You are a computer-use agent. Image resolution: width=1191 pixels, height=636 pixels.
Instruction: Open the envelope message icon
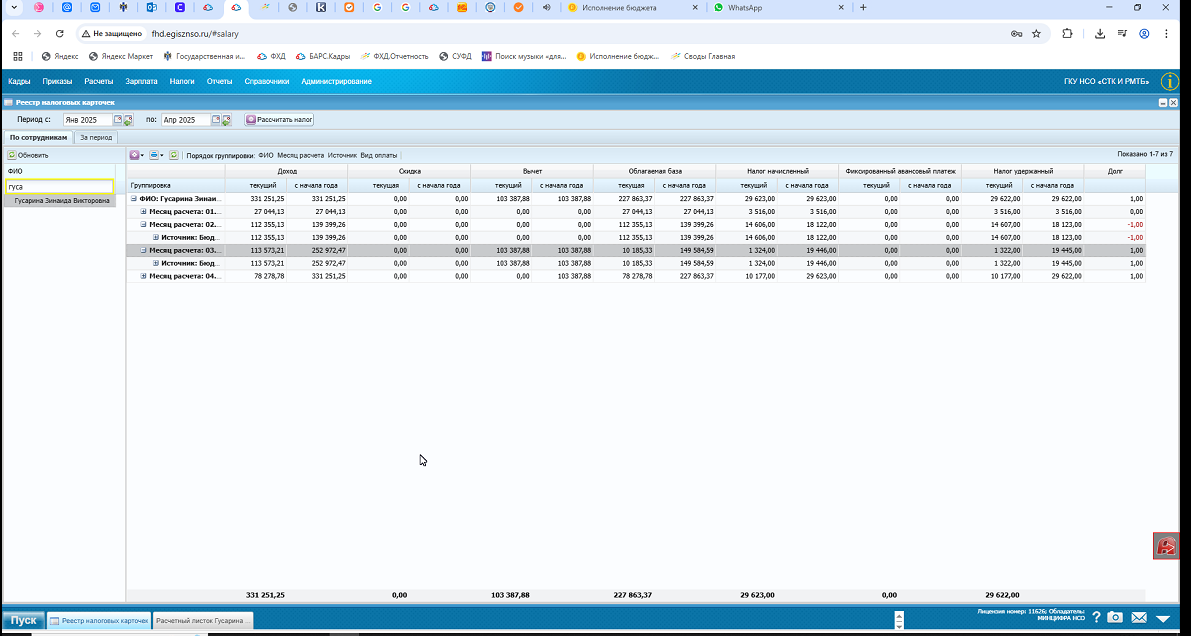[1139, 618]
